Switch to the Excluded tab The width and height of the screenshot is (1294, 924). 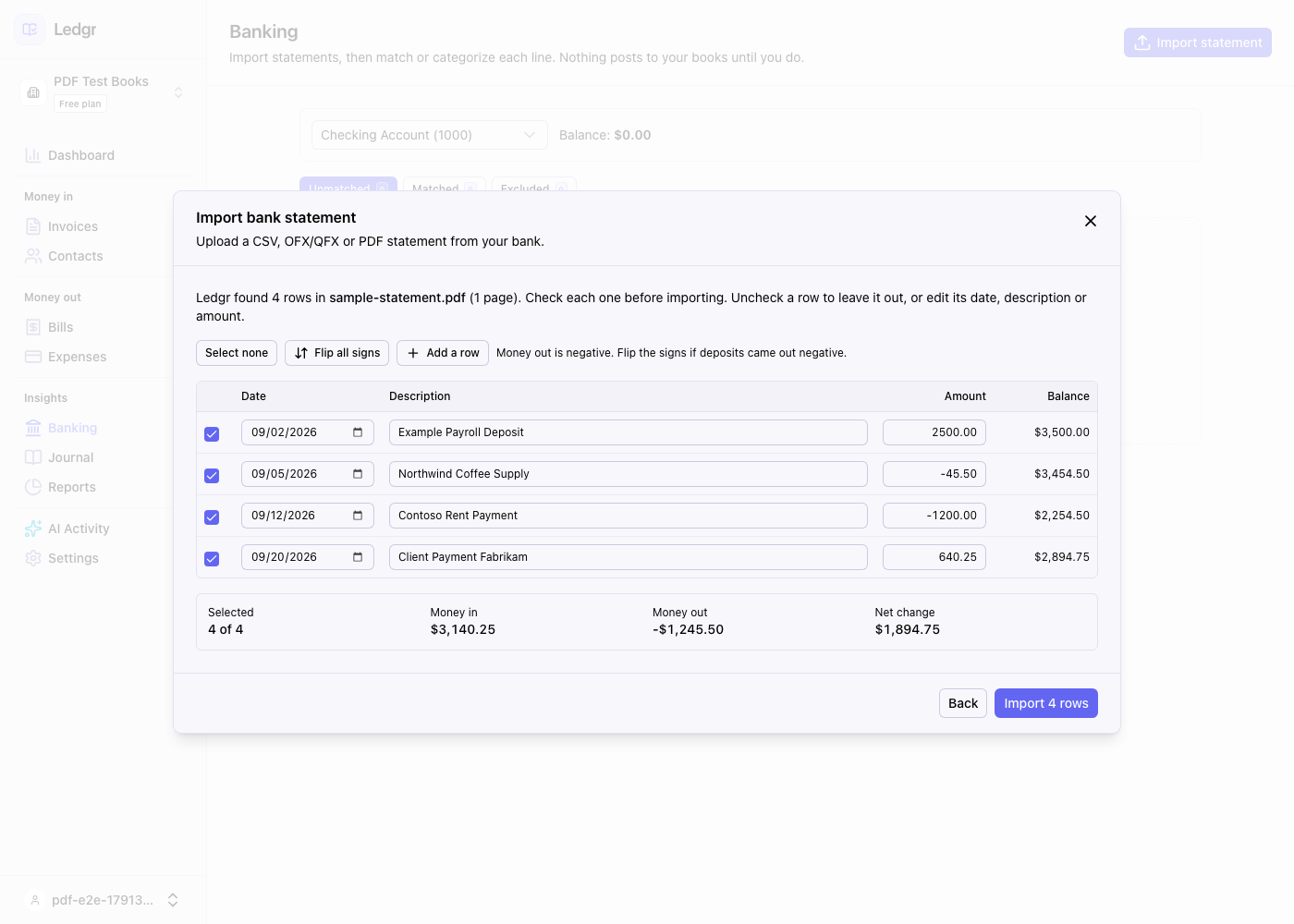click(x=534, y=185)
